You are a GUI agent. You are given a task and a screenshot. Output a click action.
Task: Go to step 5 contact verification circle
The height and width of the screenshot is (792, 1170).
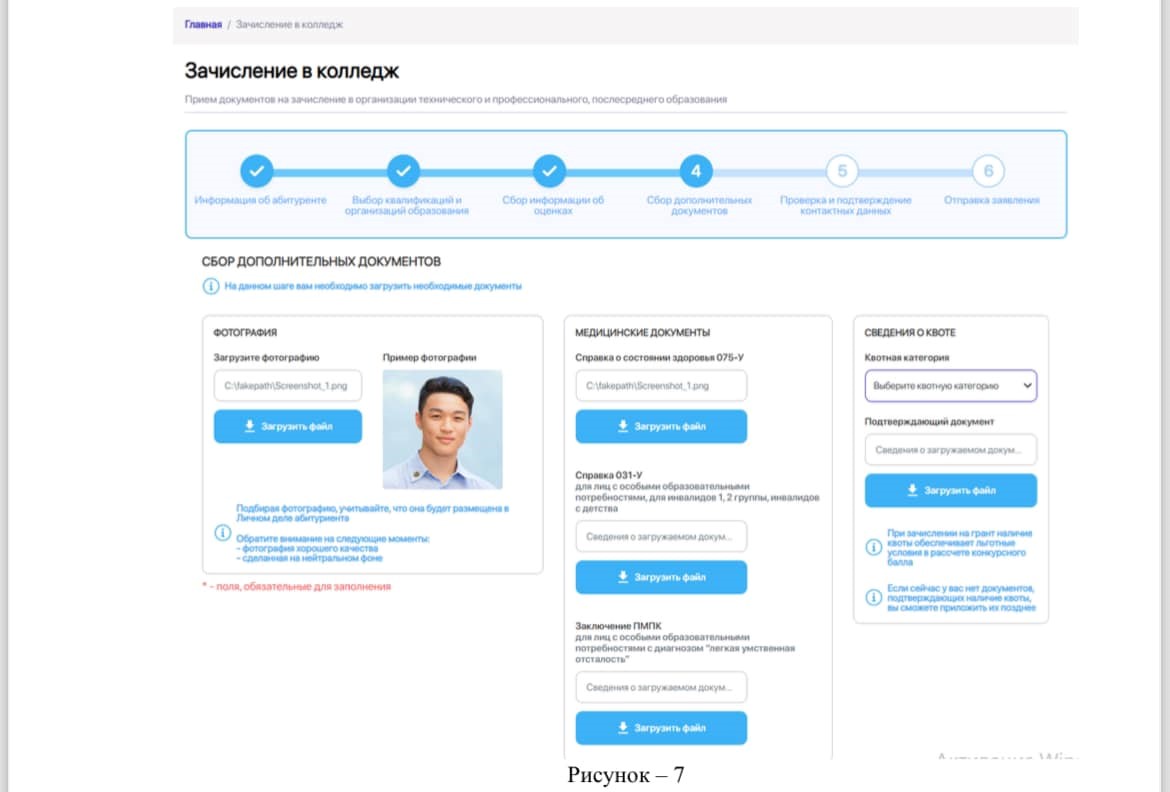tap(842, 171)
